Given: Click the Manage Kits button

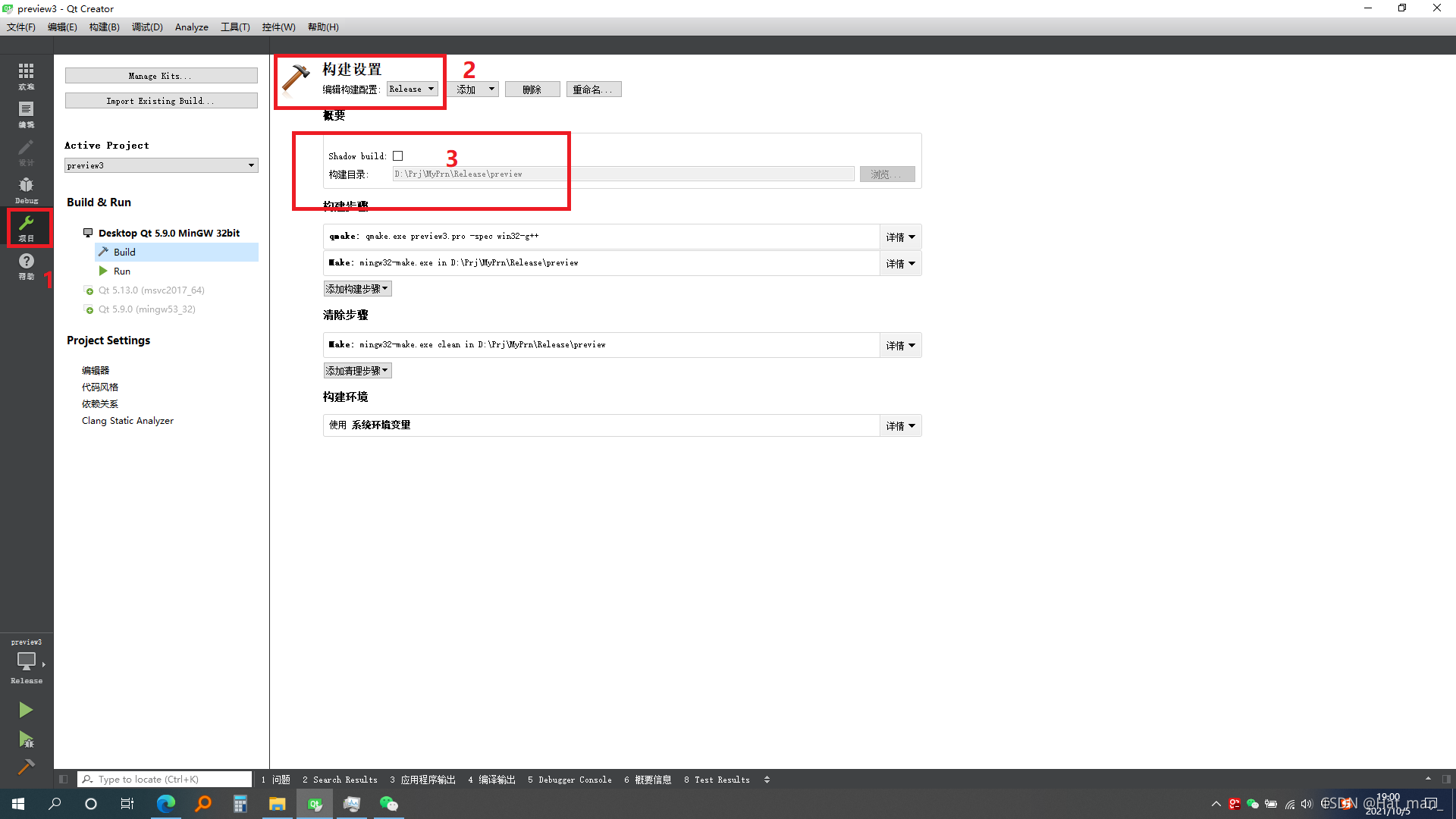Looking at the screenshot, I should (x=161, y=75).
